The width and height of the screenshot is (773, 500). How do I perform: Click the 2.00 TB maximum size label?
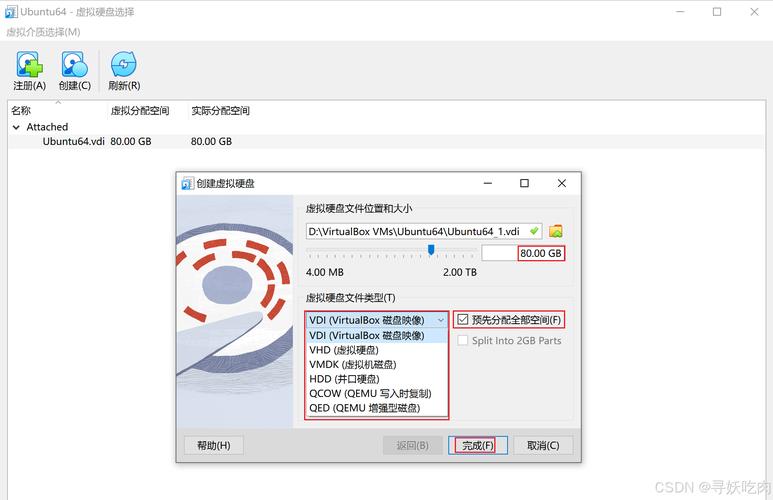[x=459, y=272]
